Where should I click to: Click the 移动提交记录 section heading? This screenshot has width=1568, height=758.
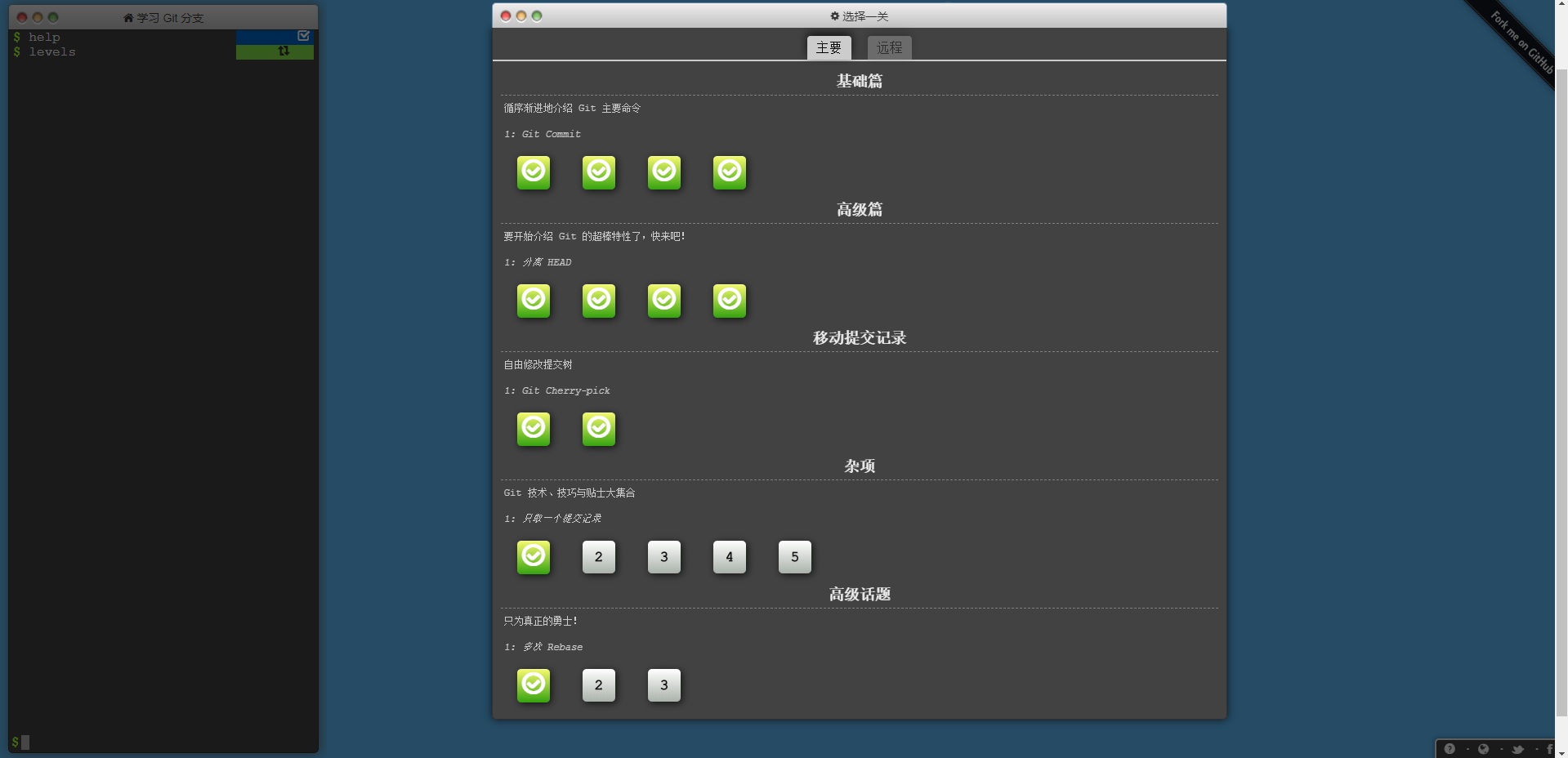pyautogui.click(x=859, y=337)
